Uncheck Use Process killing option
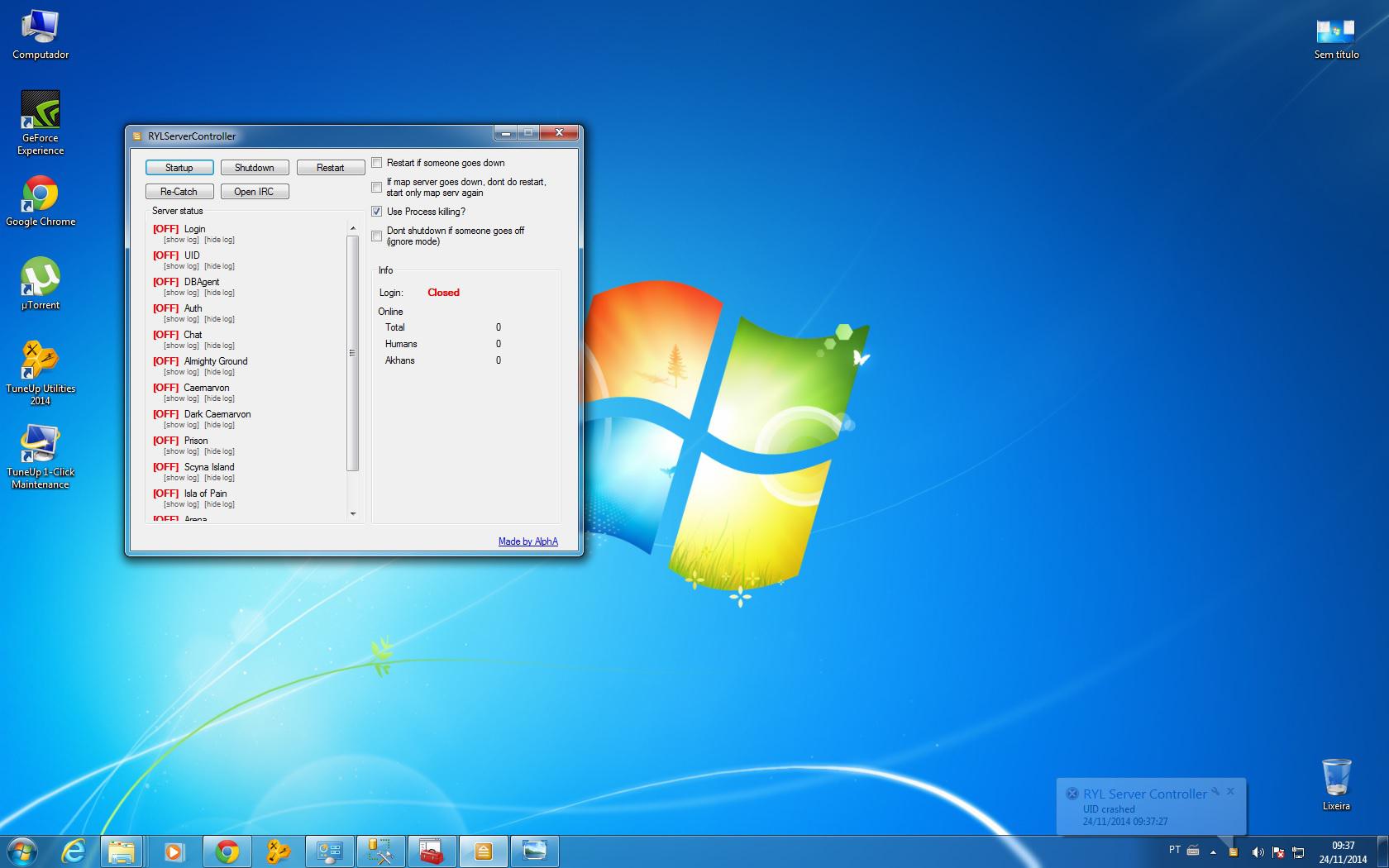Viewport: 1389px width, 868px height. pos(377,212)
